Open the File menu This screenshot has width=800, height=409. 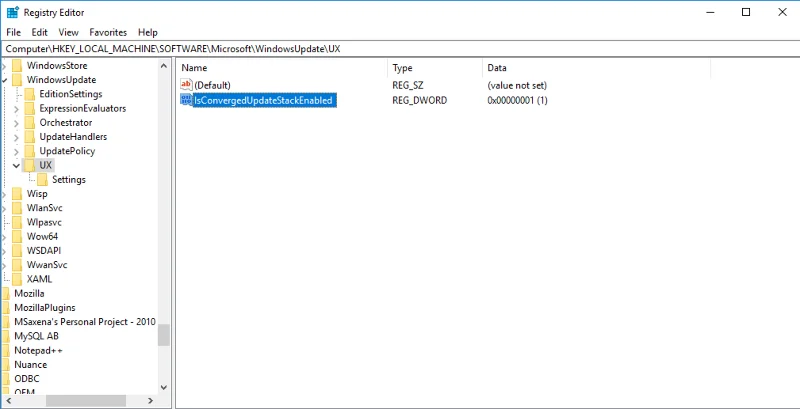(x=13, y=32)
